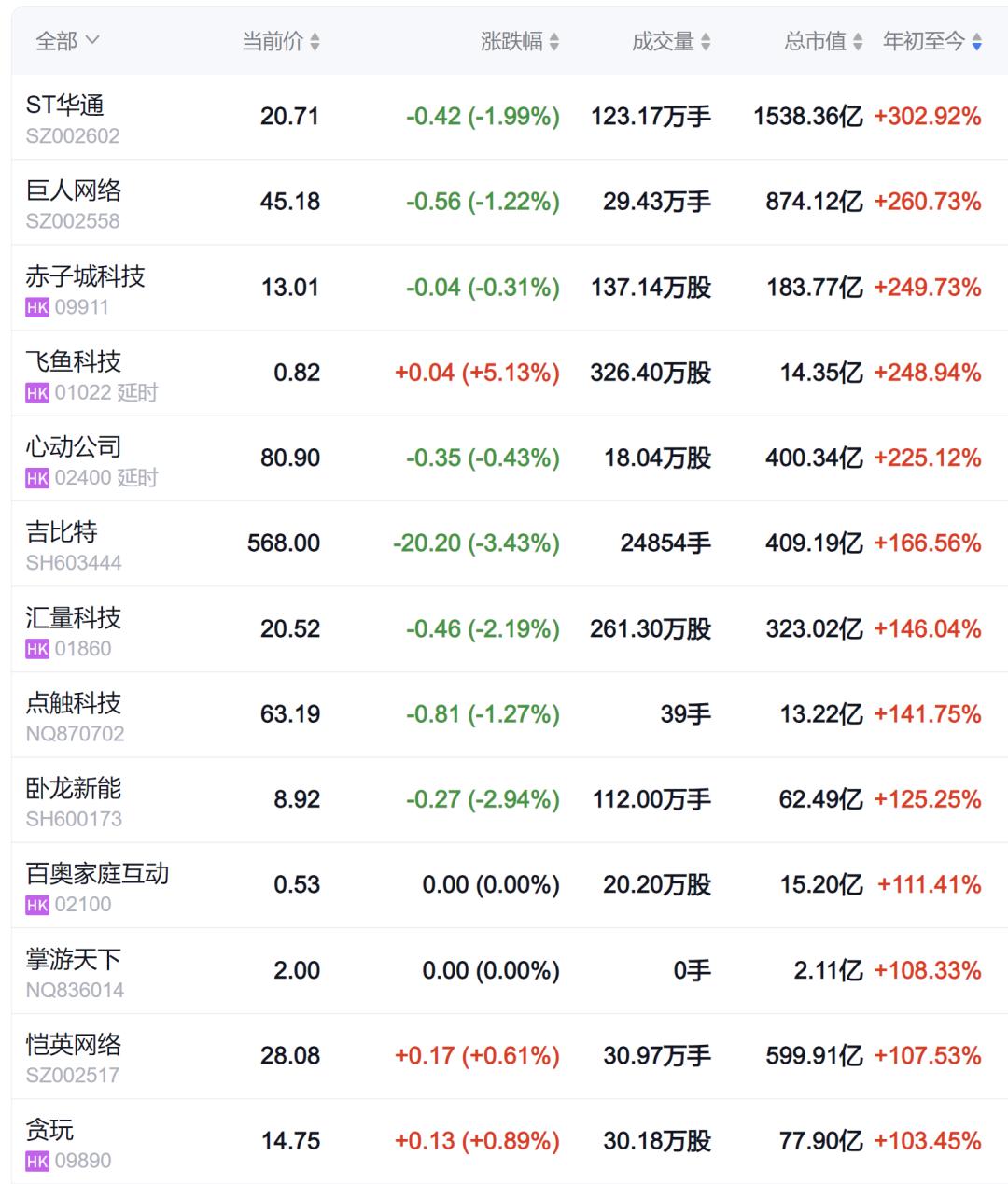Click 点触科技 code NQ870702
1008x1184 pixels.
pyautogui.click(x=75, y=734)
